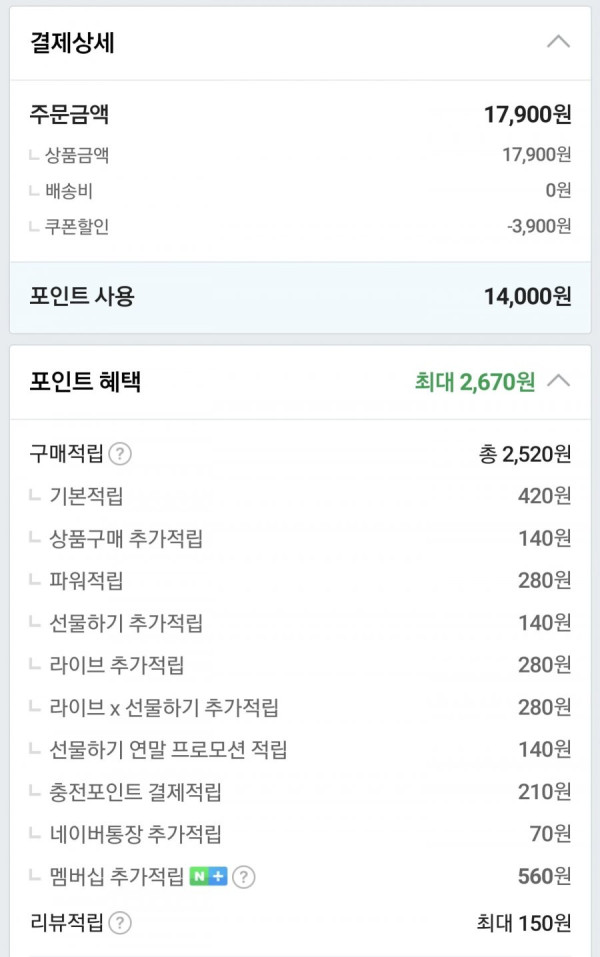600x957 pixels.
Task: Tap the 배송비 0원 row
Action: click(300, 190)
